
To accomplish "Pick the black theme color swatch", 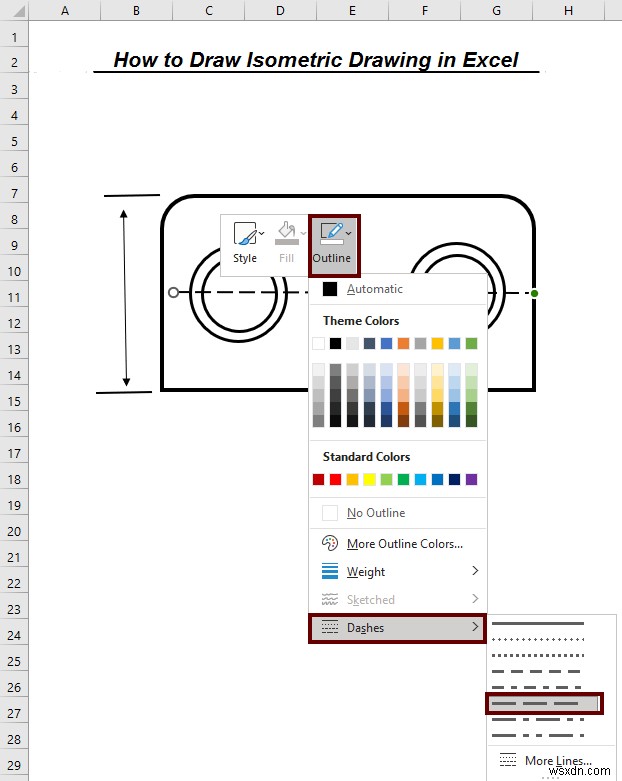I will click(x=335, y=343).
